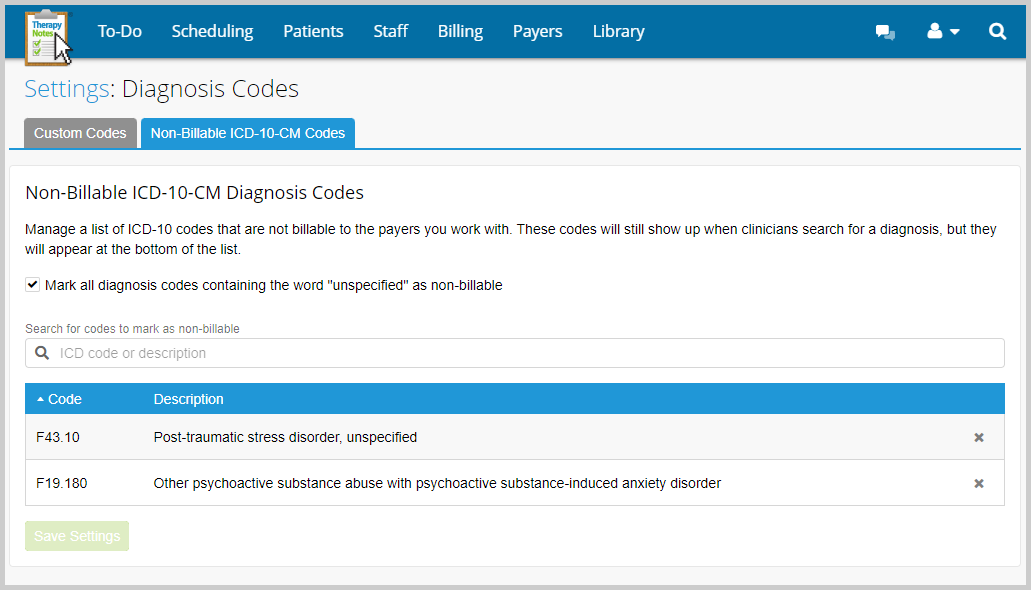
Task: Navigate to Staff section
Action: [x=390, y=32]
